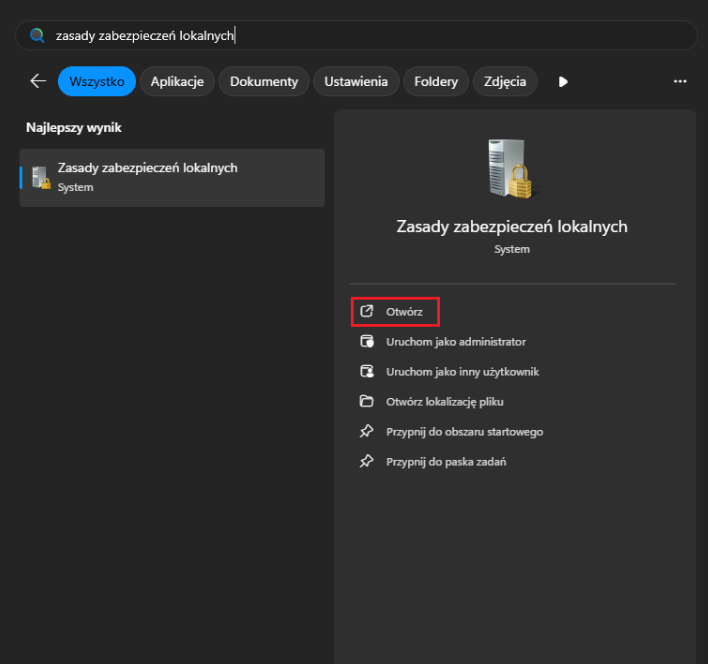Click the shield icon for Uruchom jako administrator
The height and width of the screenshot is (664, 708).
point(366,342)
